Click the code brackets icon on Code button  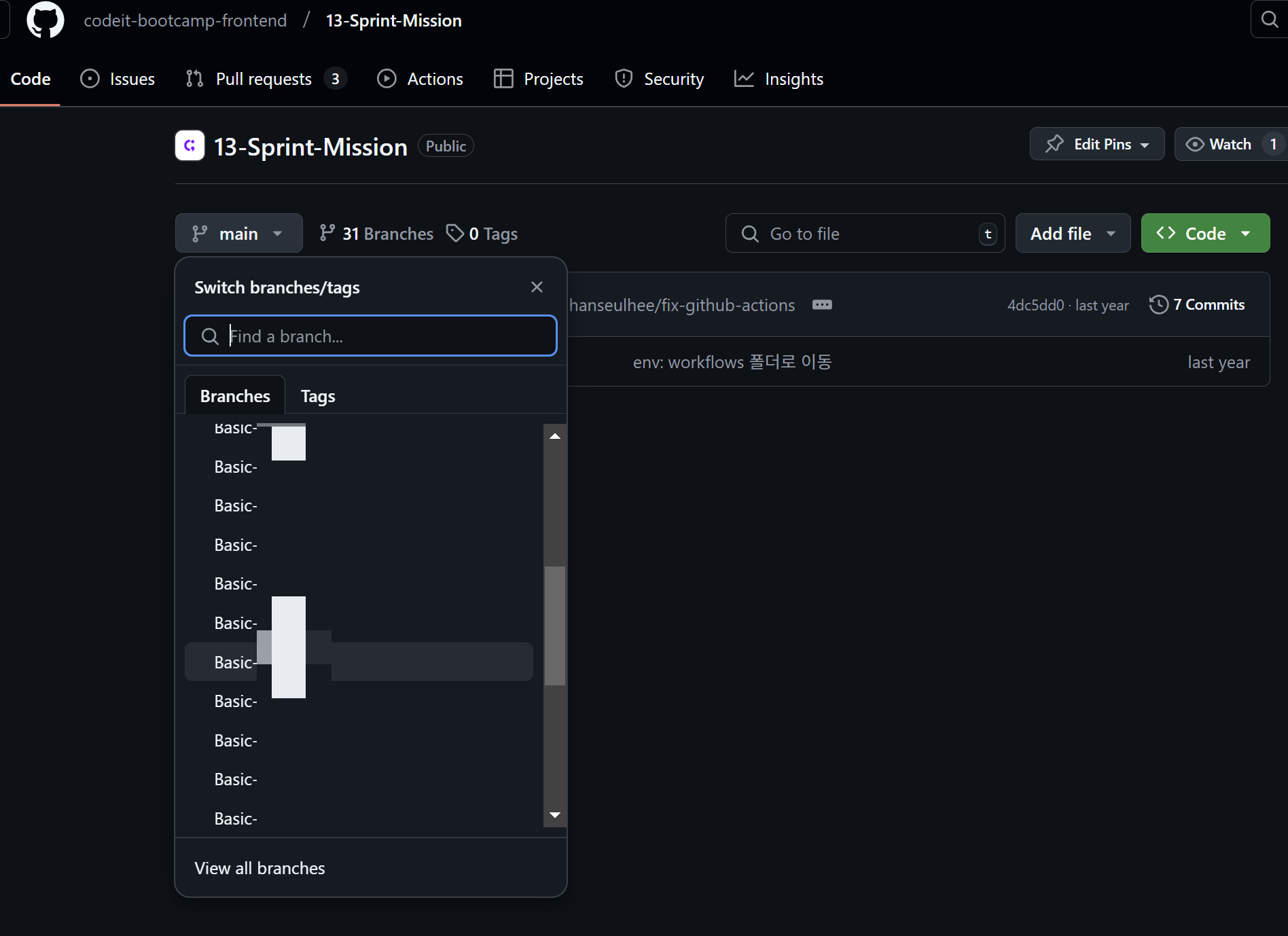1166,233
